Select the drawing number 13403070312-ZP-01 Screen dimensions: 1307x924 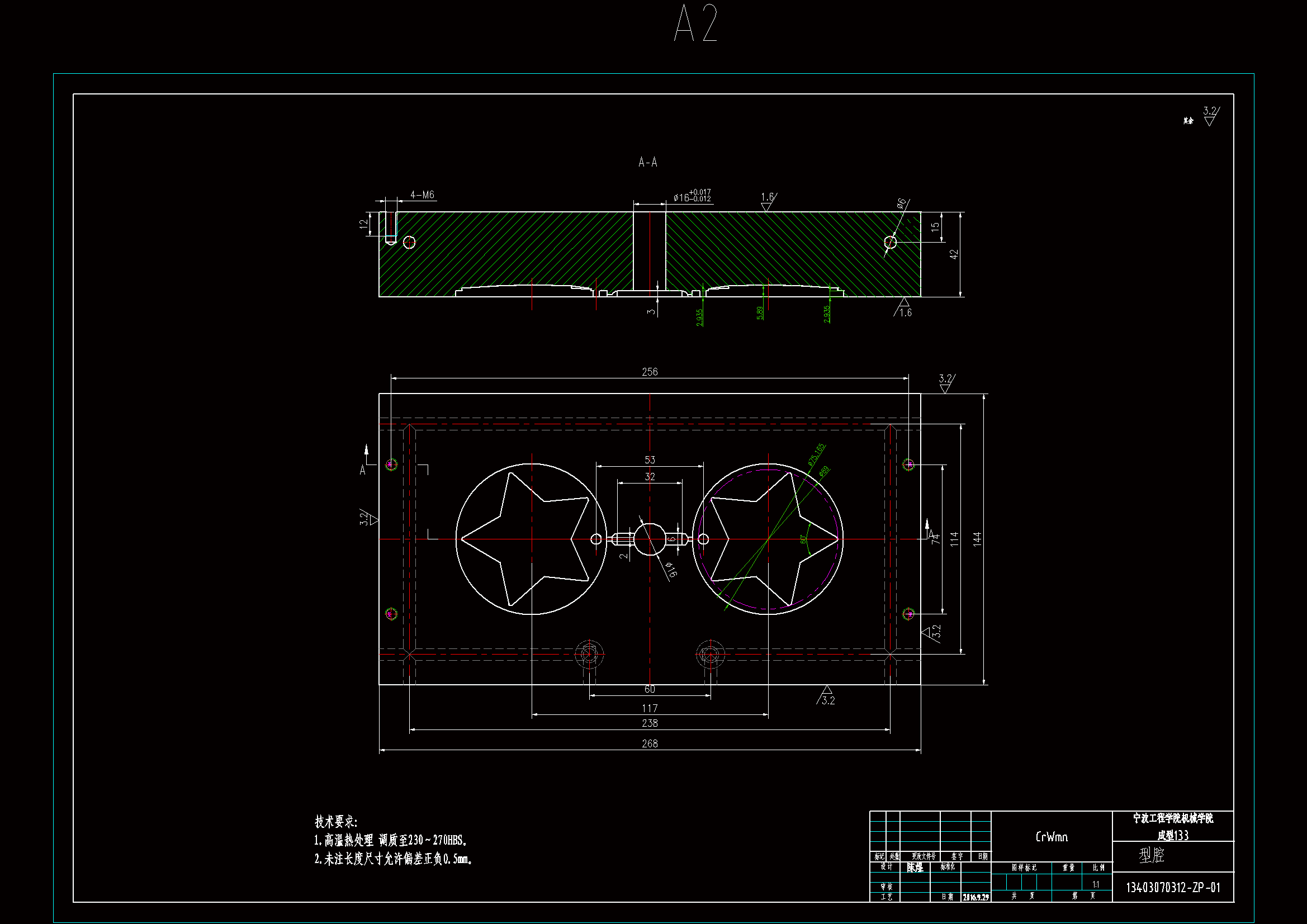point(1173,888)
